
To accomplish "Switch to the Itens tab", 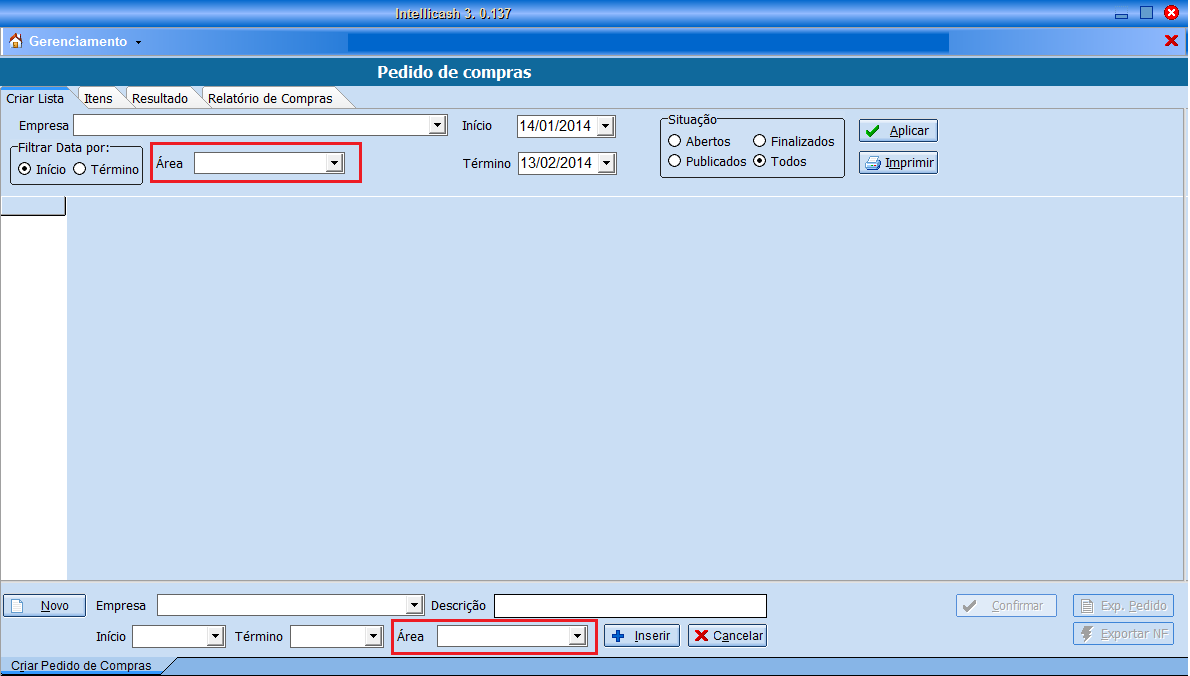I will click(x=98, y=99).
